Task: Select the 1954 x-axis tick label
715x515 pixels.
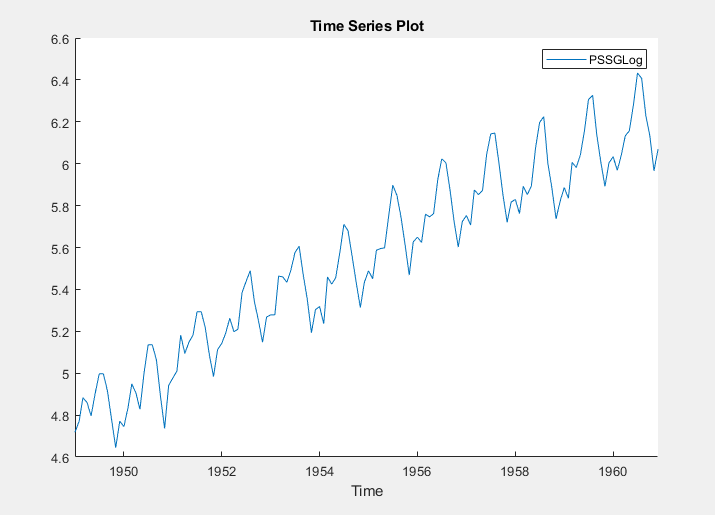Action: [319, 471]
